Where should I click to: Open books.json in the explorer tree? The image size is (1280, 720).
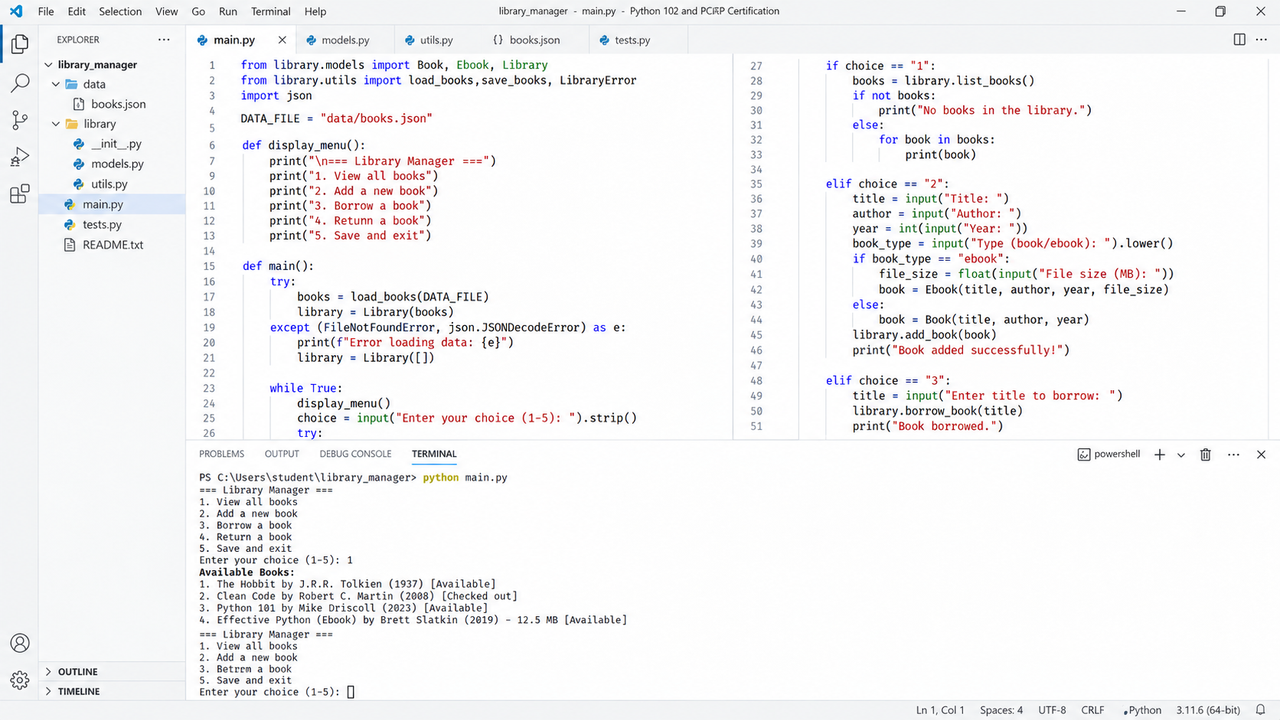pyautogui.click(x=118, y=104)
